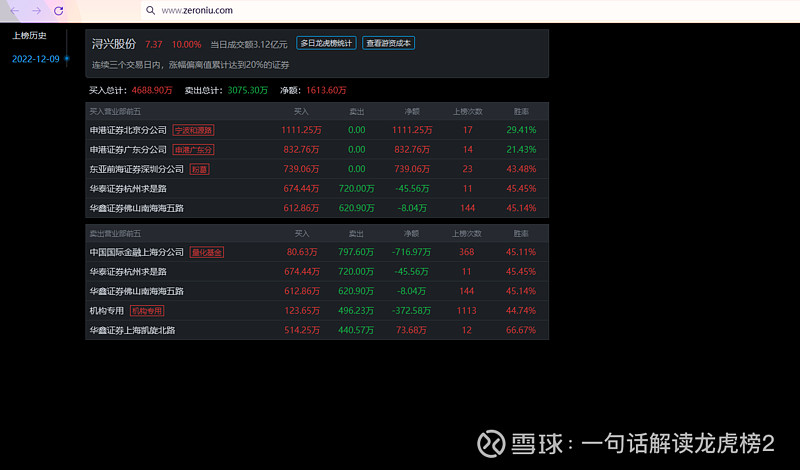The height and width of the screenshot is (470, 800).
Task: Reload the page with the refresh icon
Action: (x=59, y=10)
